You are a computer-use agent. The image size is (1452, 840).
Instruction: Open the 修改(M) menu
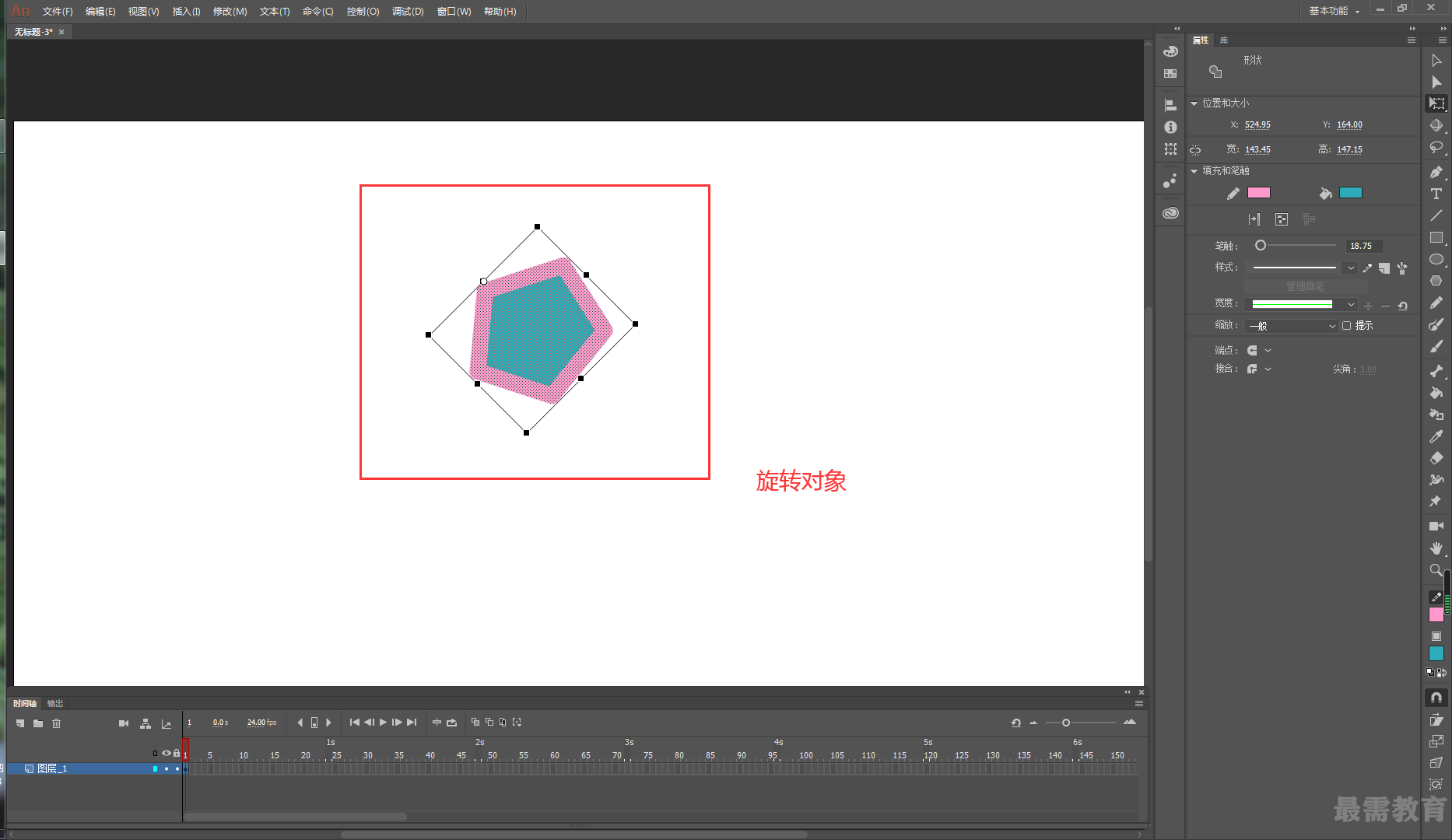pos(230,11)
